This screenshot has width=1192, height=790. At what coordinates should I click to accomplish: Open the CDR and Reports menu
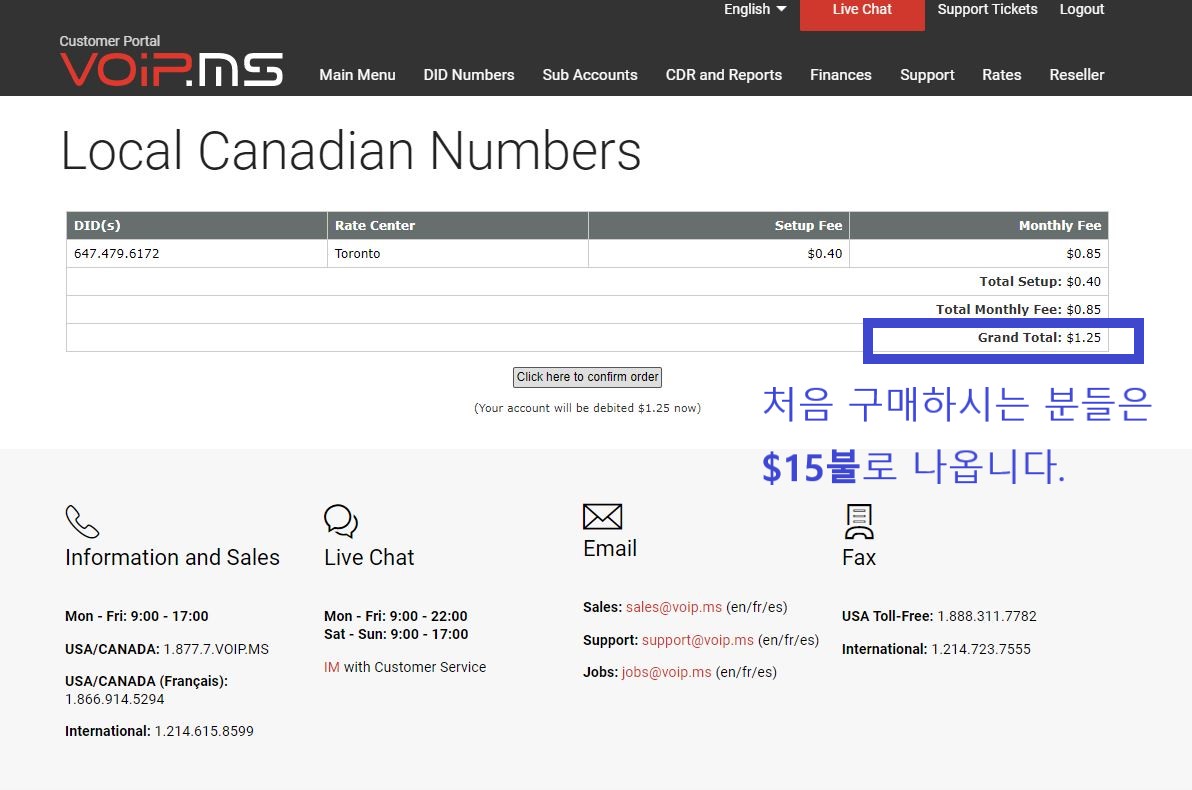[724, 75]
